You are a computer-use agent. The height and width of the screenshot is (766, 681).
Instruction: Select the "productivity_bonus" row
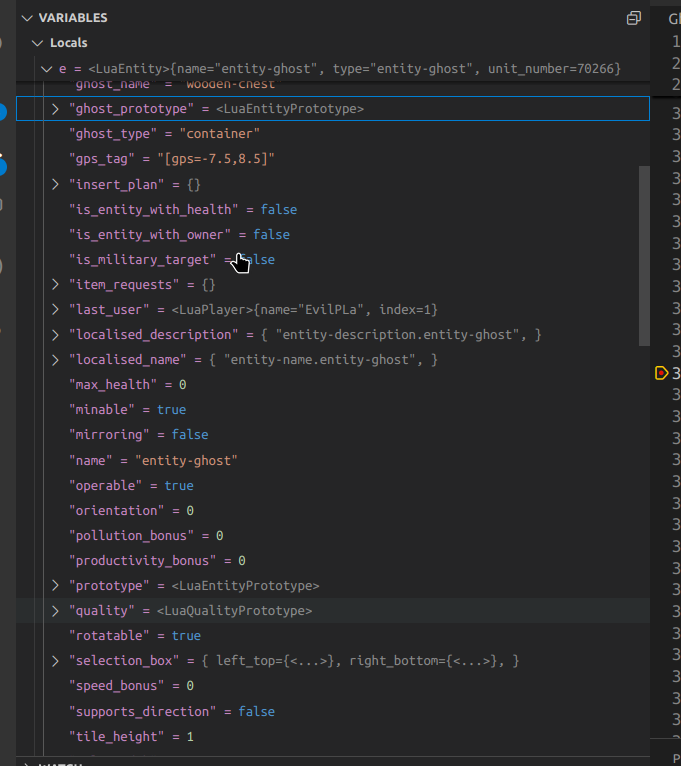coord(333,560)
